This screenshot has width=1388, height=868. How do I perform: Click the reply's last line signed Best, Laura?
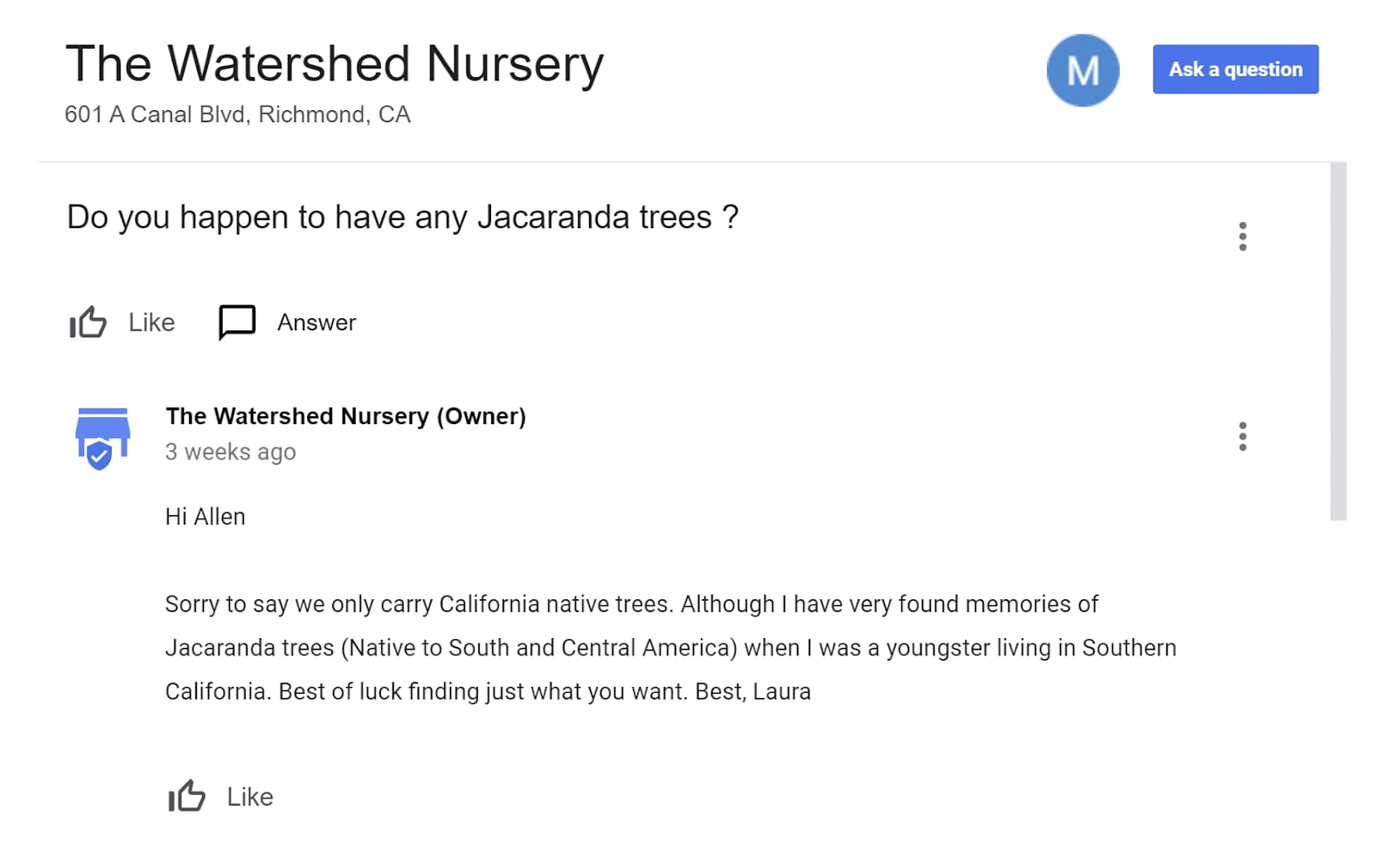[x=488, y=692]
